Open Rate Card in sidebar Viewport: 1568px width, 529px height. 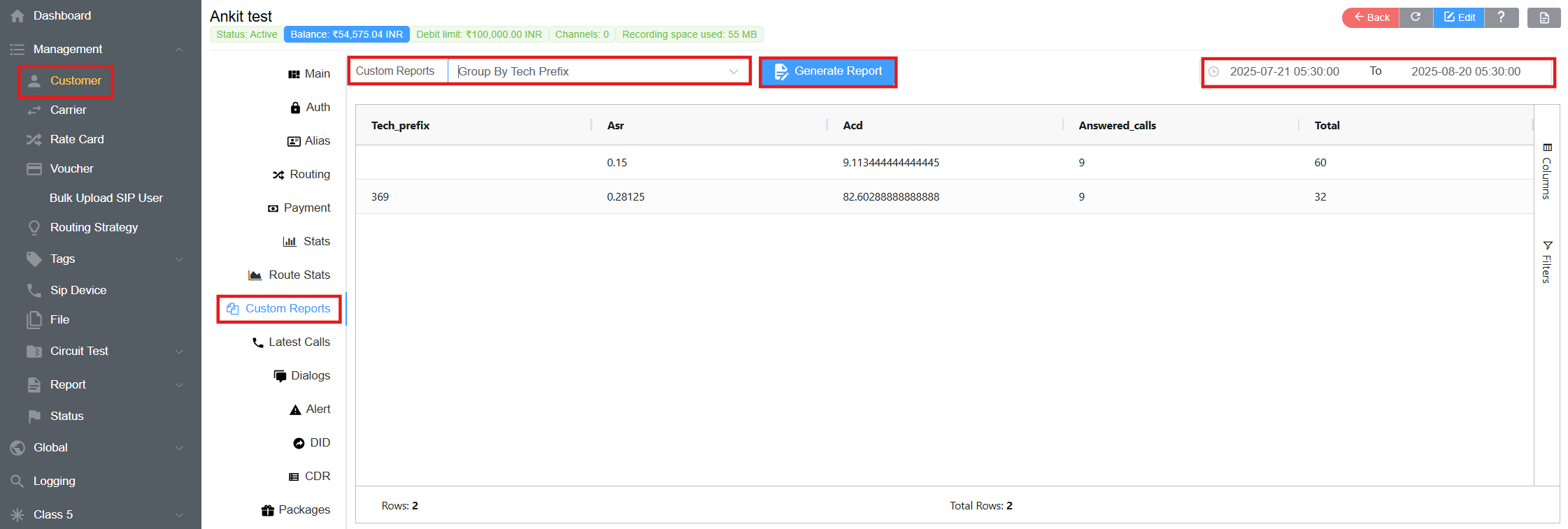pos(76,139)
